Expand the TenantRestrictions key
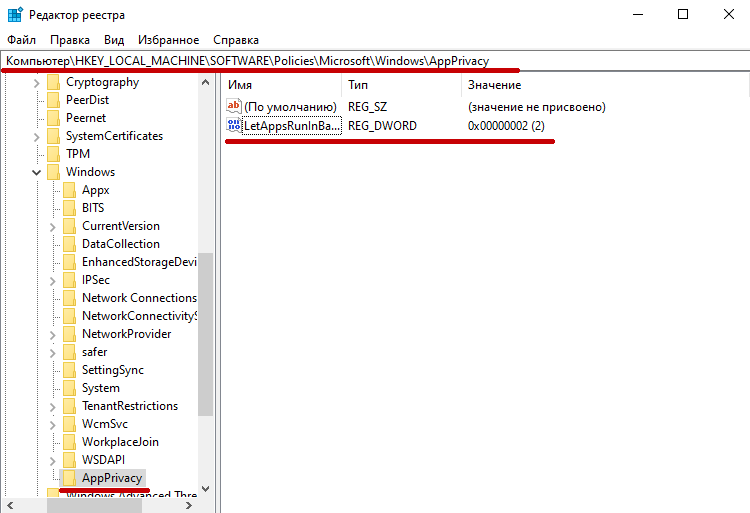 pos(53,407)
